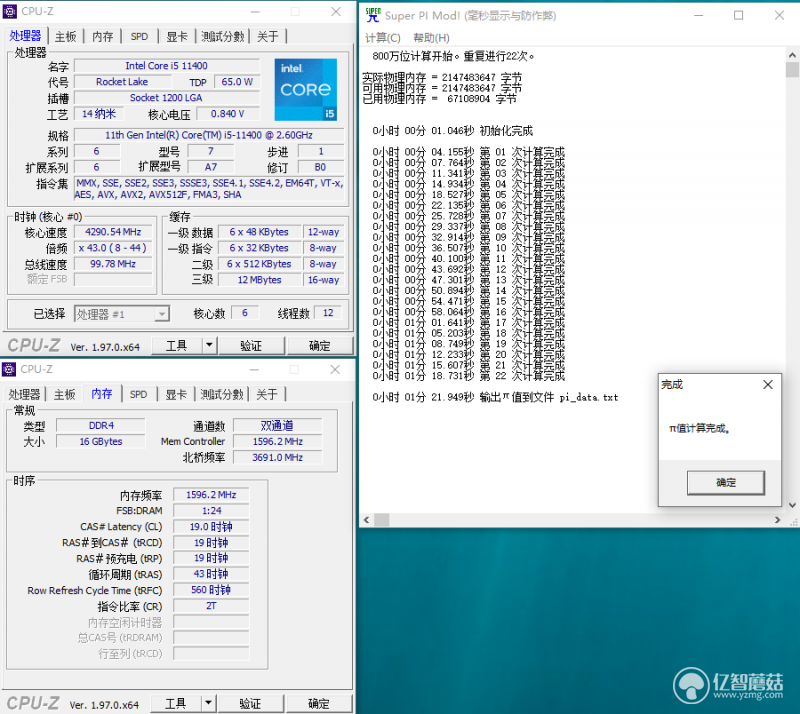Close the 完成 dialog with X

pyautogui.click(x=767, y=384)
